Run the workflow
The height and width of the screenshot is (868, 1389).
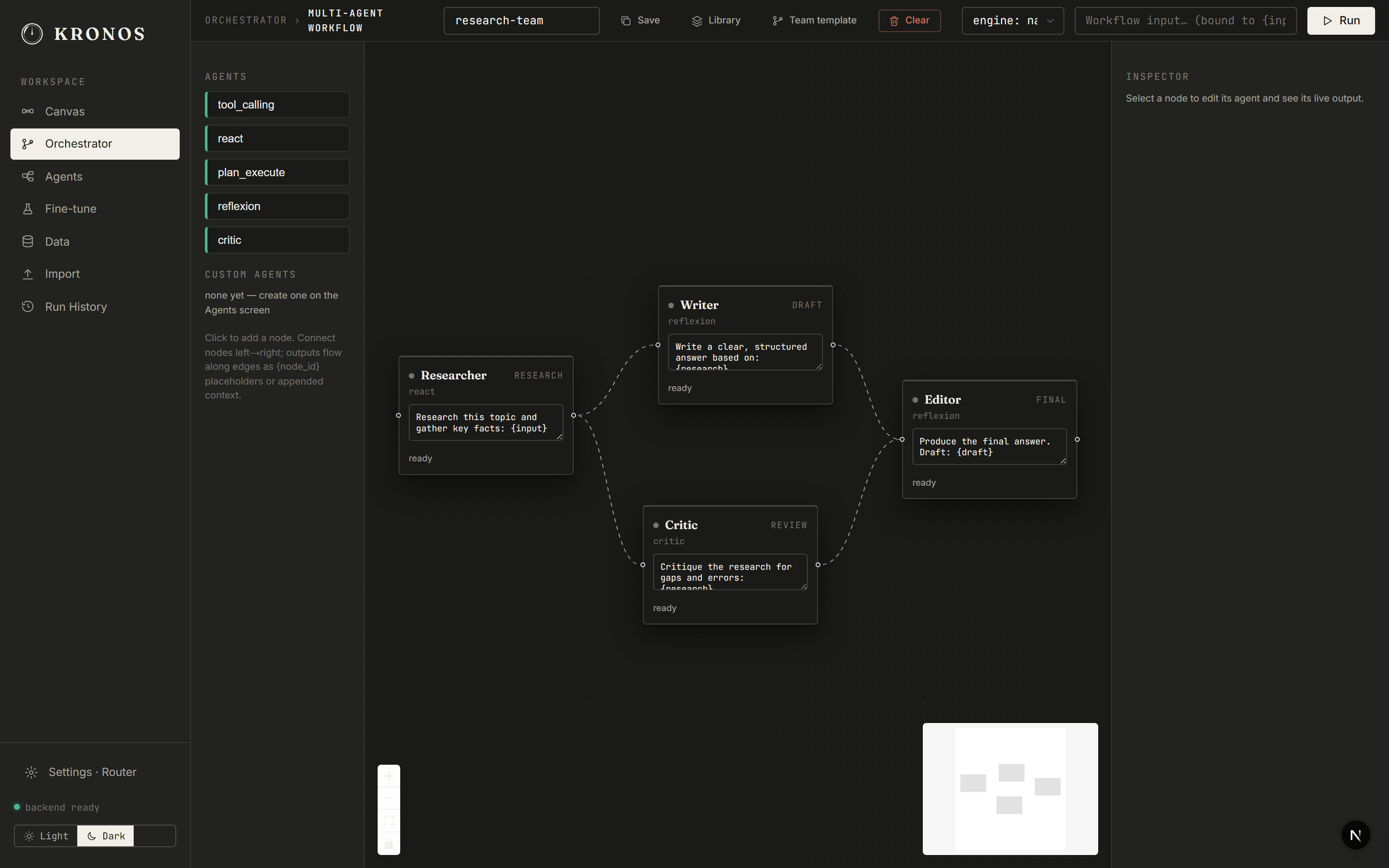click(x=1341, y=21)
